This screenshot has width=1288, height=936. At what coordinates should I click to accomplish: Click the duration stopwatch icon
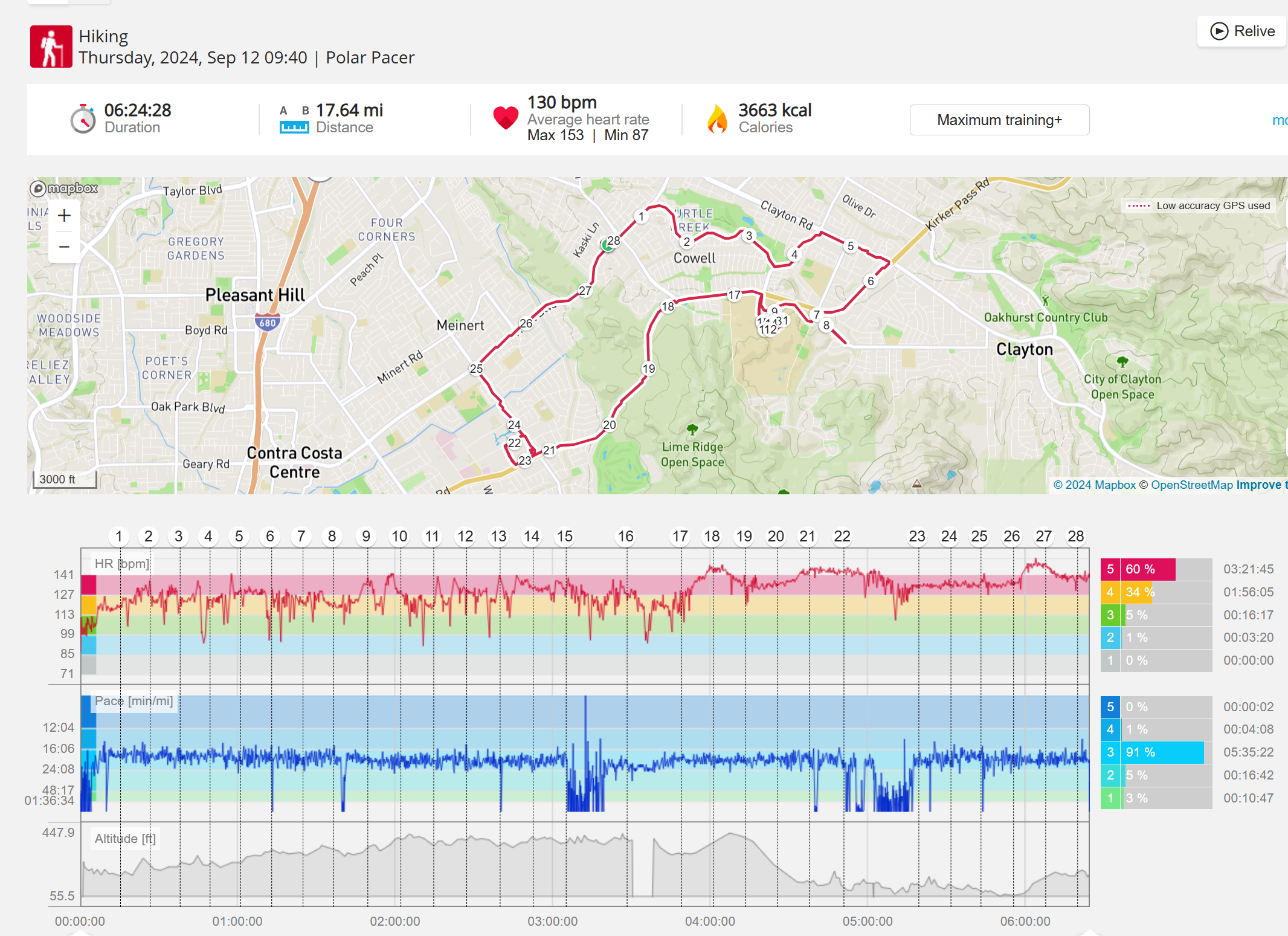pos(83,119)
